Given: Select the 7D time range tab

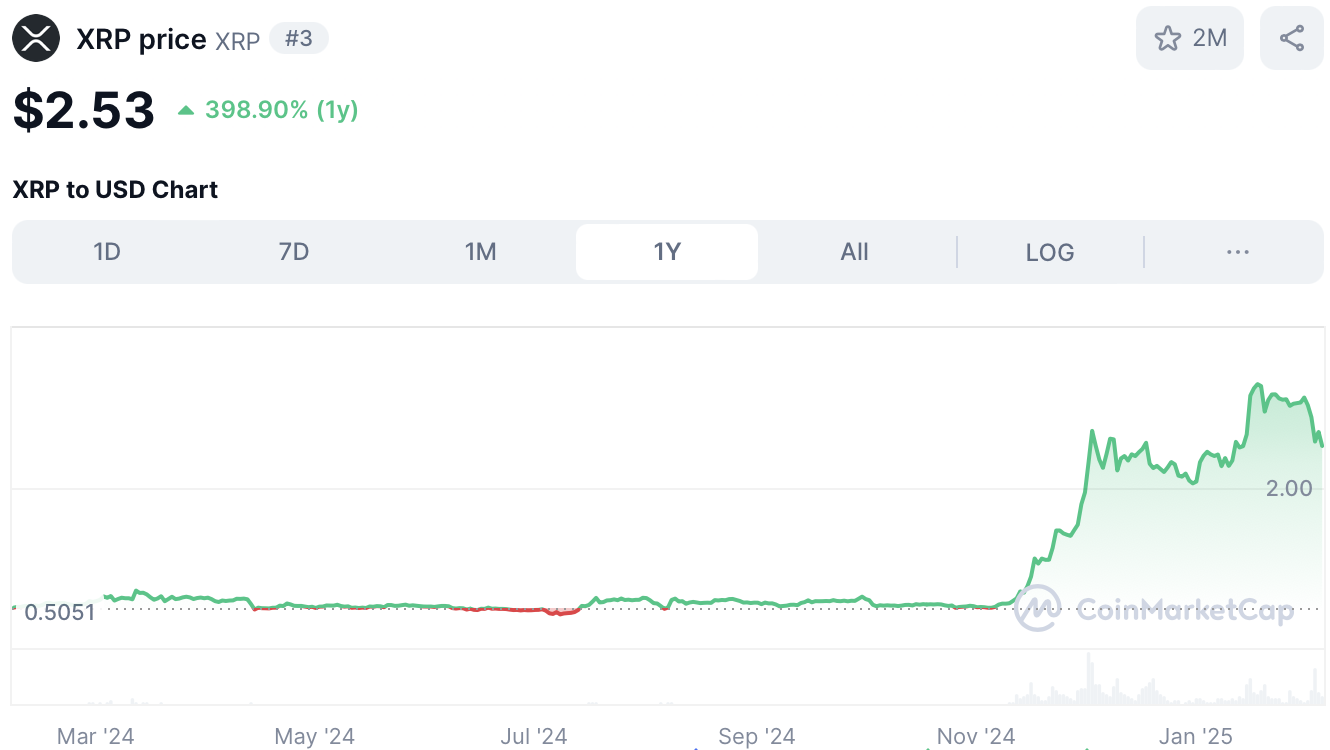Looking at the screenshot, I should [294, 252].
